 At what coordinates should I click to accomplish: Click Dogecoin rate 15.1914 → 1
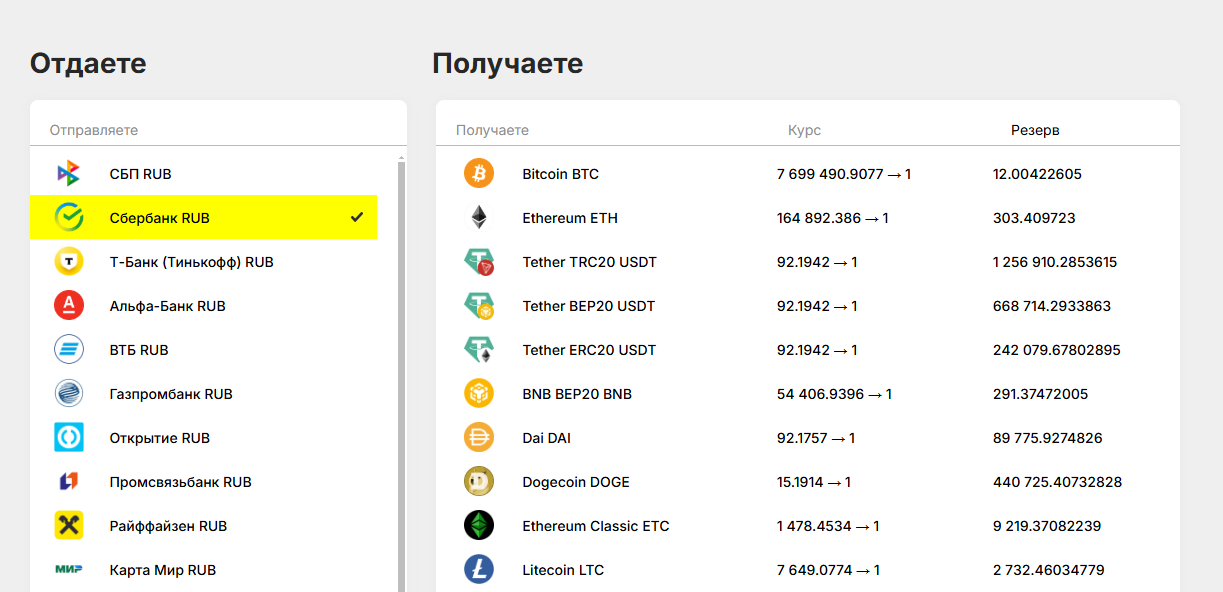click(814, 482)
